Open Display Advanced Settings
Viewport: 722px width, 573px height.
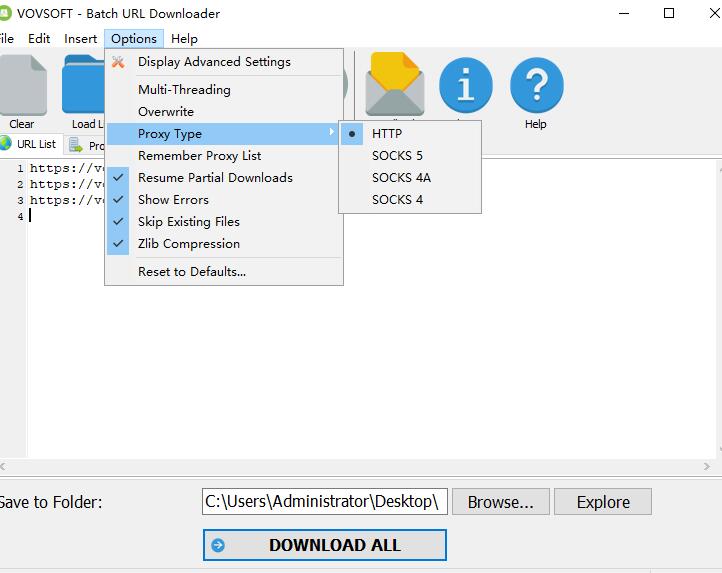224,62
